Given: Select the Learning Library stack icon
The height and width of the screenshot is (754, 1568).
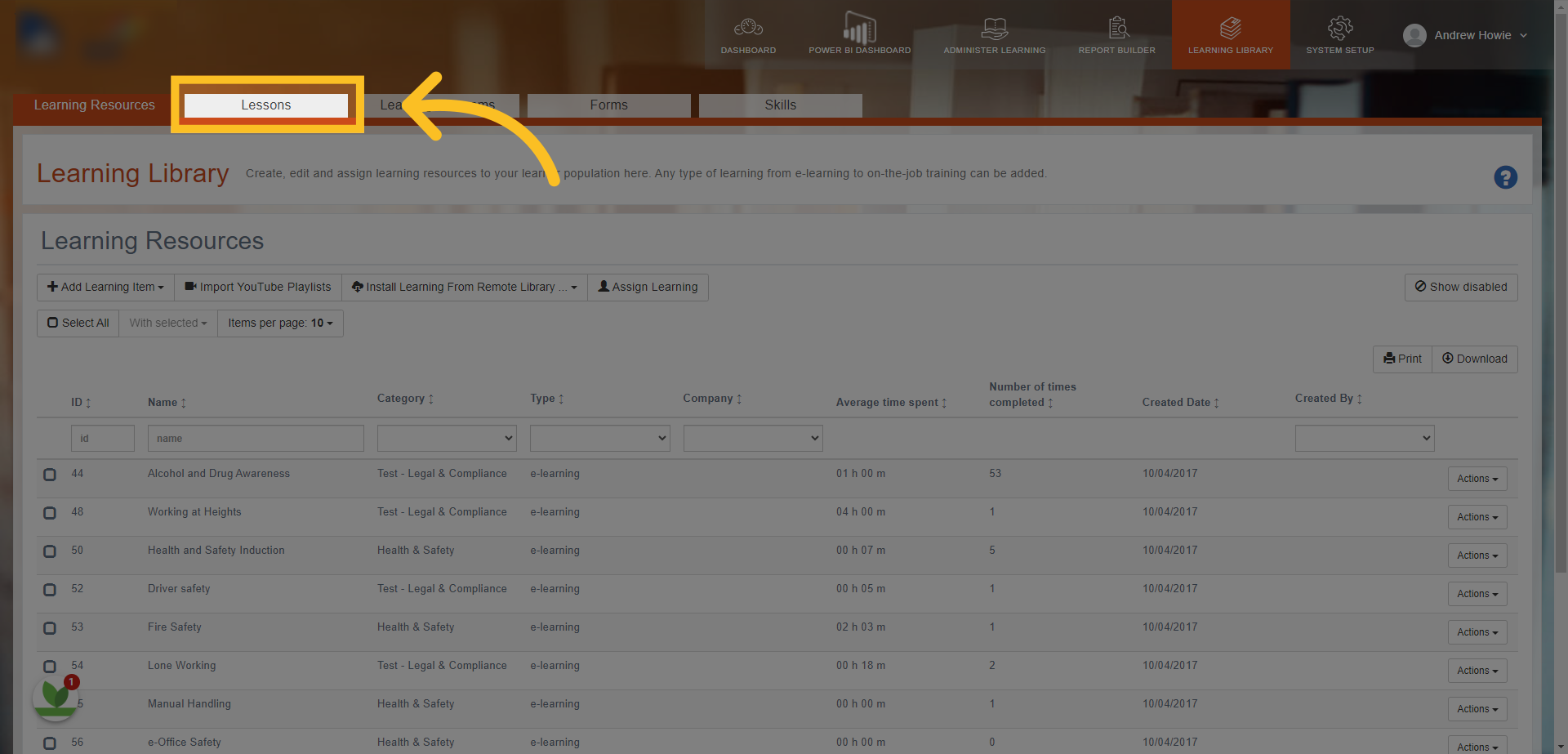Looking at the screenshot, I should pyautogui.click(x=1230, y=28).
